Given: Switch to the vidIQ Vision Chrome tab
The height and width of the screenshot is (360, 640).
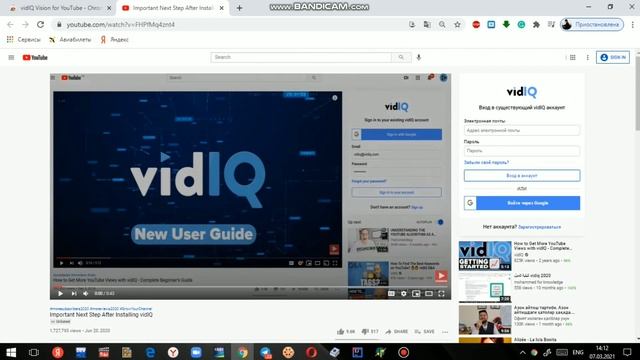Looking at the screenshot, I should [60, 8].
